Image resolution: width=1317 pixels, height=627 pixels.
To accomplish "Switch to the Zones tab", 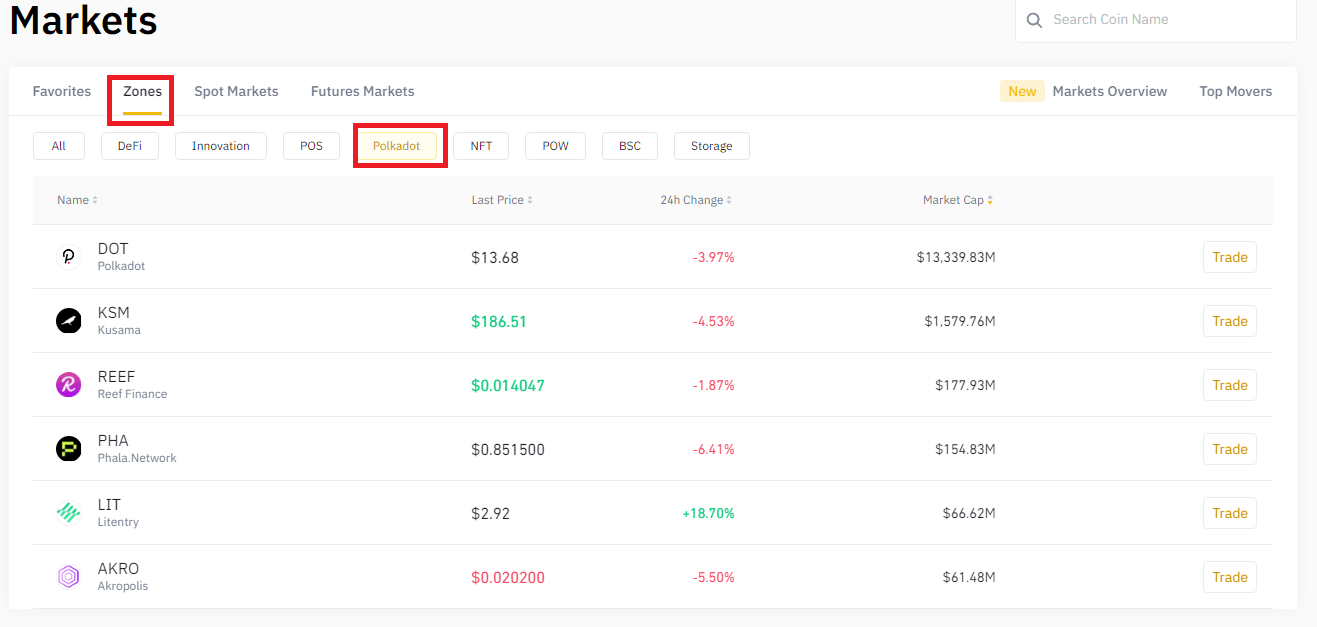I will [x=142, y=91].
